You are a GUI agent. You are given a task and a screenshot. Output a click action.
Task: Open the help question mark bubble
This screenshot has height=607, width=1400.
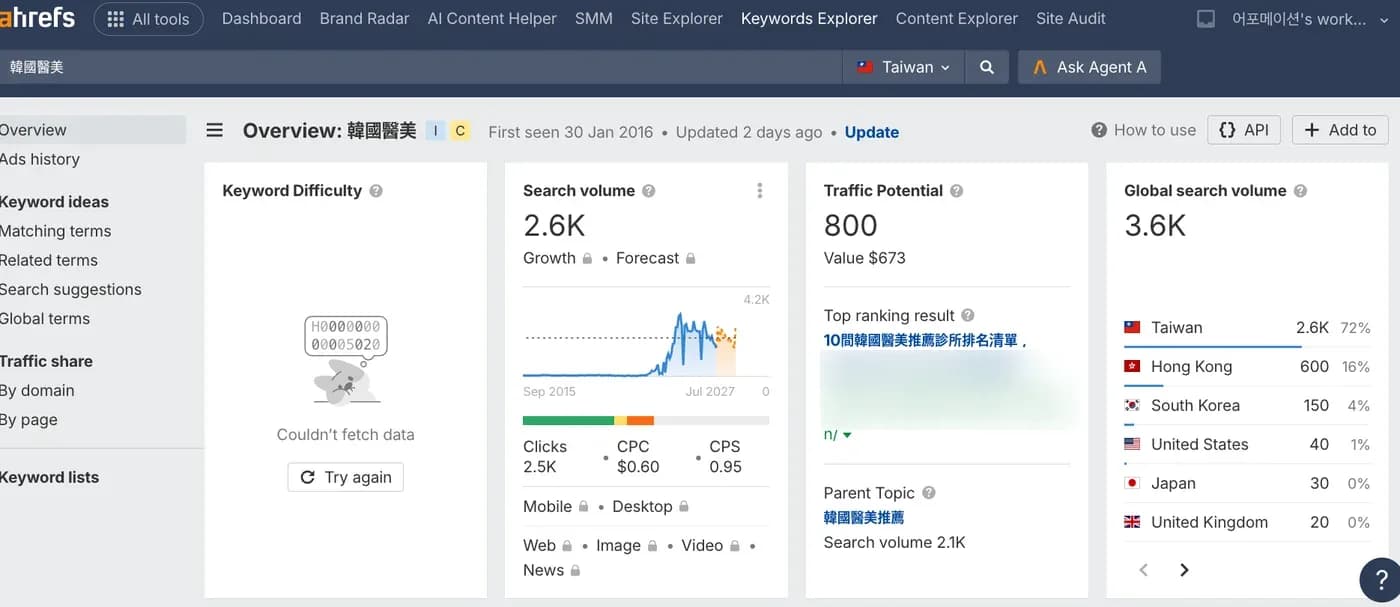point(1382,581)
